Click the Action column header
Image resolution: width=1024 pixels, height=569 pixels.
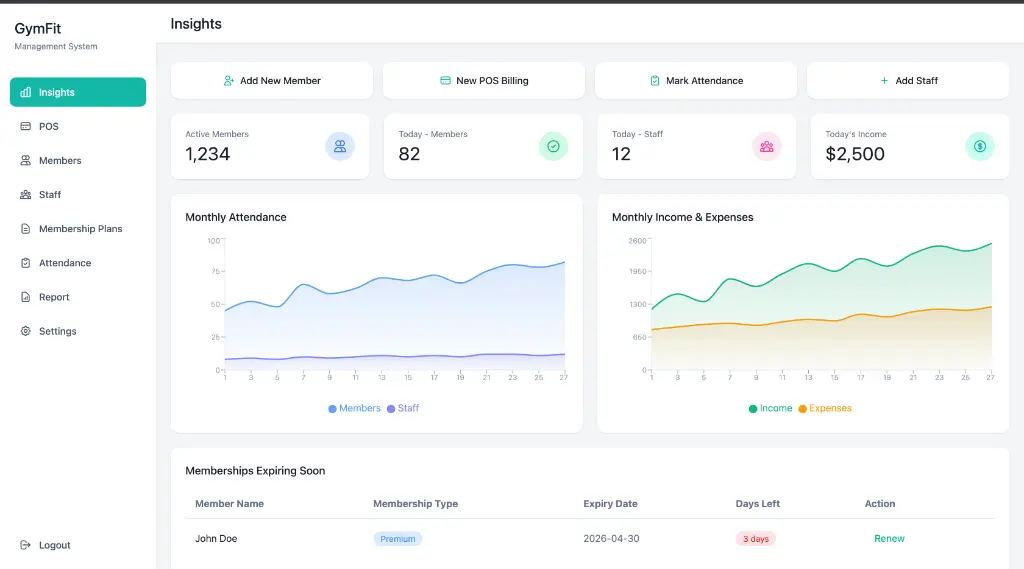(880, 504)
